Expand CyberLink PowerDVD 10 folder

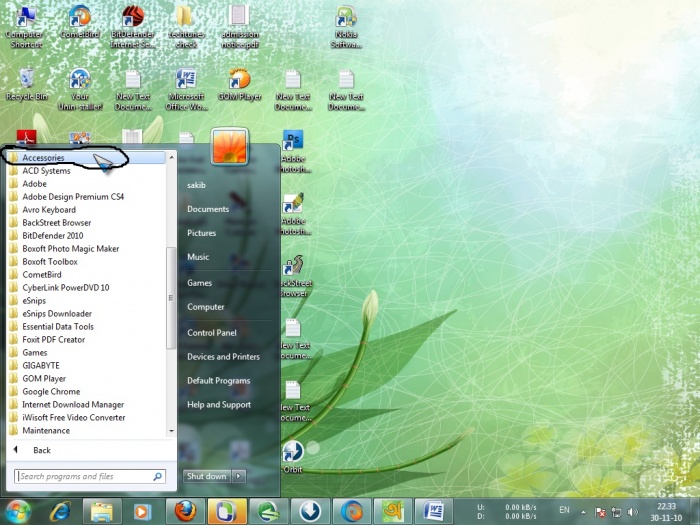click(87, 288)
